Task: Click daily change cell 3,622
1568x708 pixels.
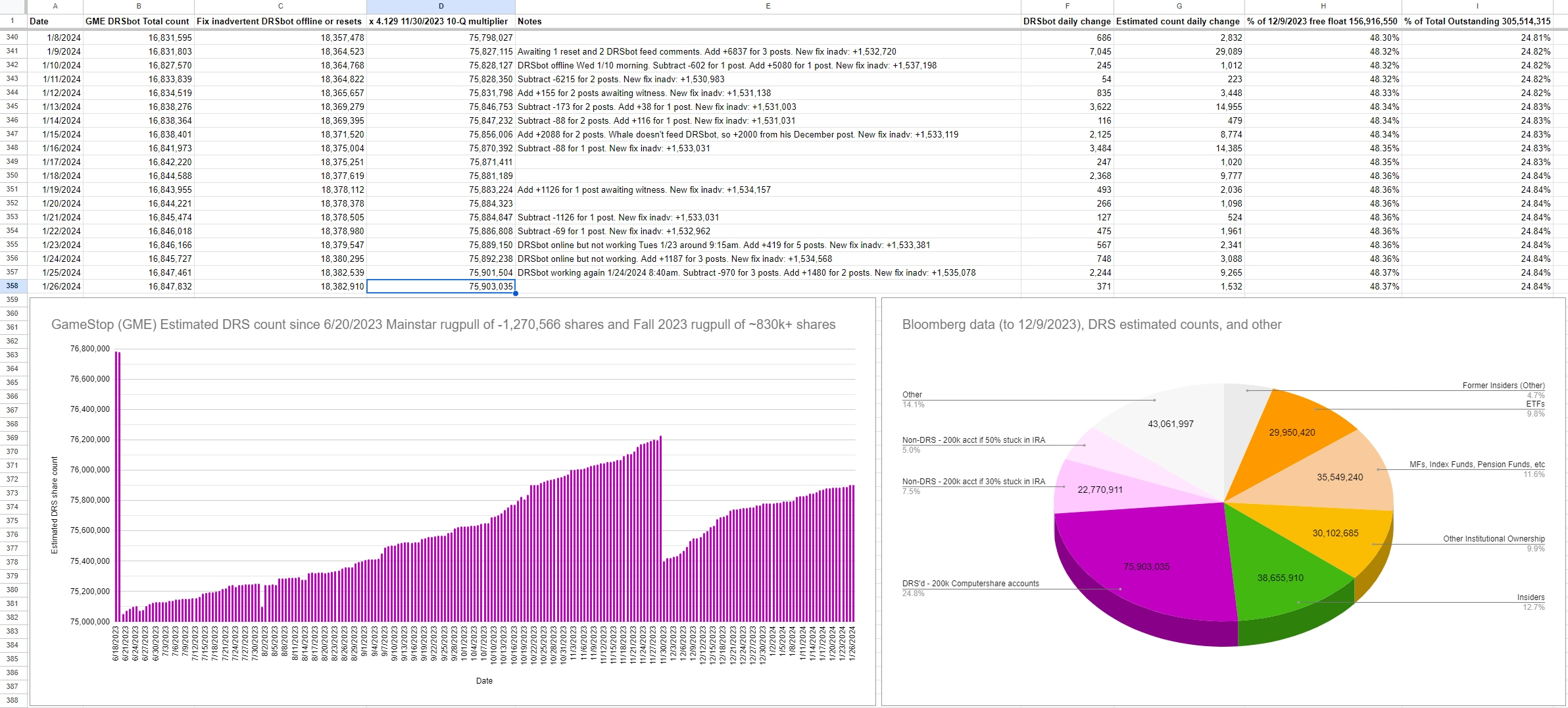Action: (1067, 107)
